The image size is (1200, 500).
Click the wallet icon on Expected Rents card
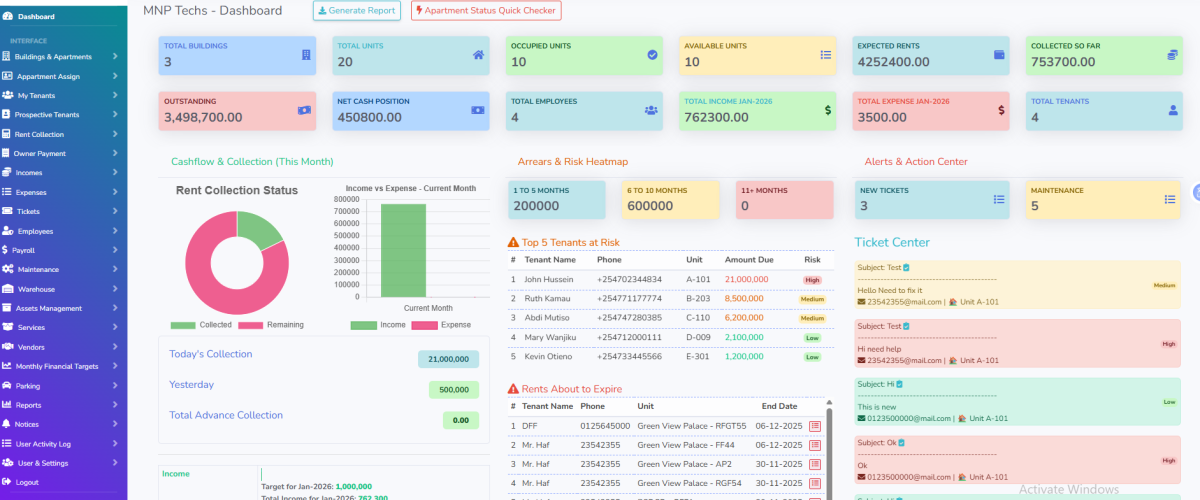(x=999, y=55)
